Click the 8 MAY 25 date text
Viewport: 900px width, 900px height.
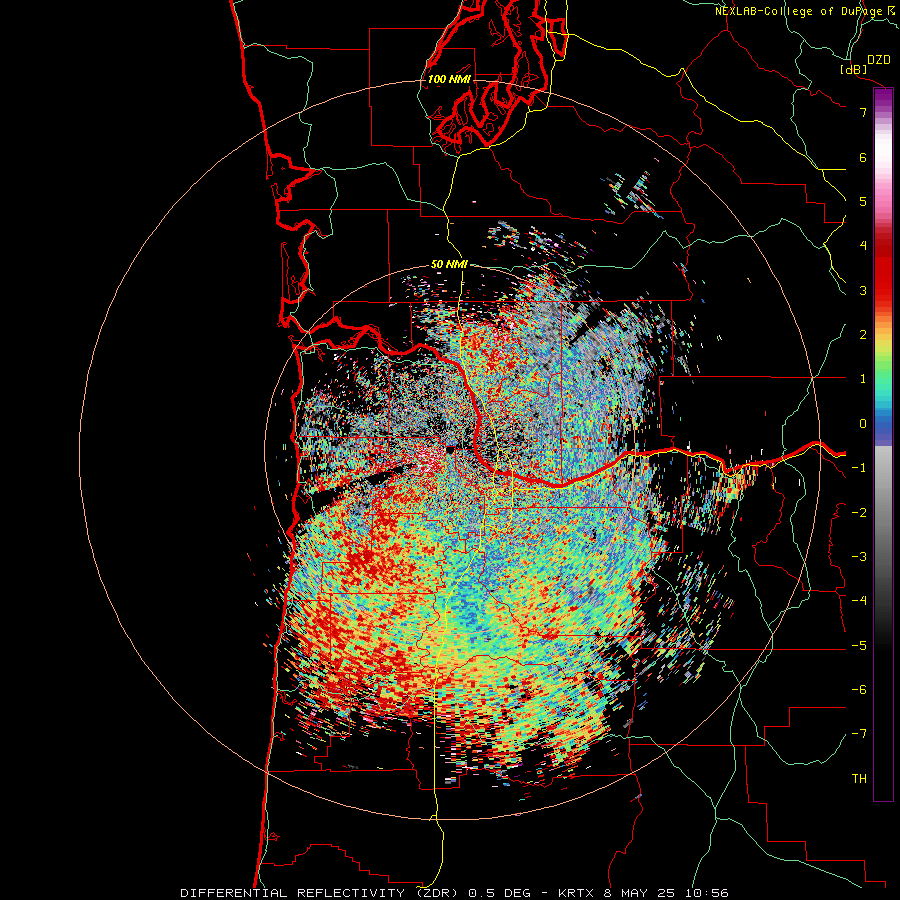click(640, 893)
